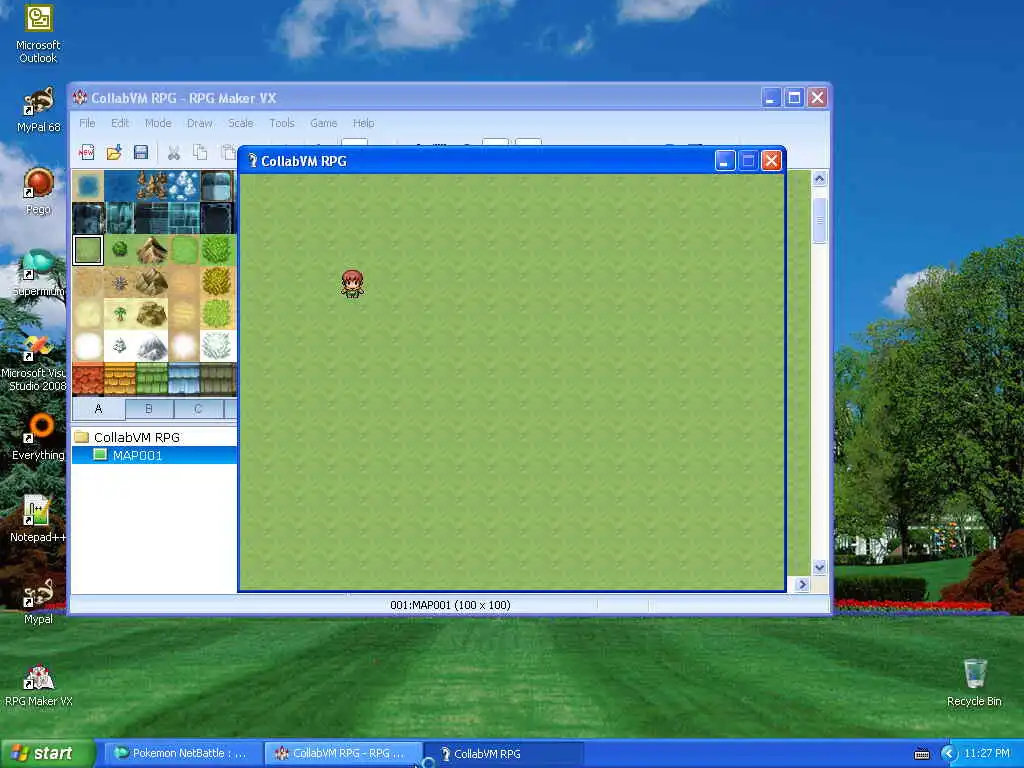Click the map scroll-right arrow
The image size is (1024, 768).
point(803,584)
